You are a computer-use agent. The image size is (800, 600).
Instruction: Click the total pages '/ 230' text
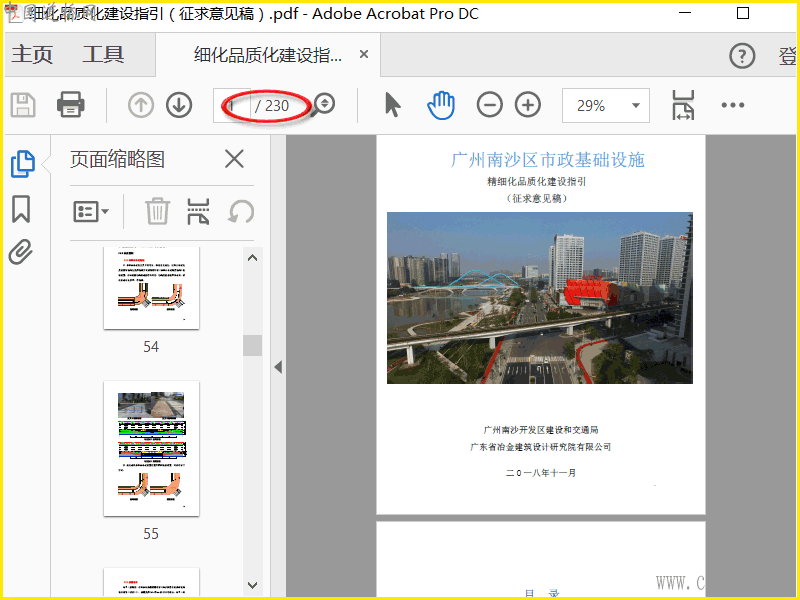272,106
